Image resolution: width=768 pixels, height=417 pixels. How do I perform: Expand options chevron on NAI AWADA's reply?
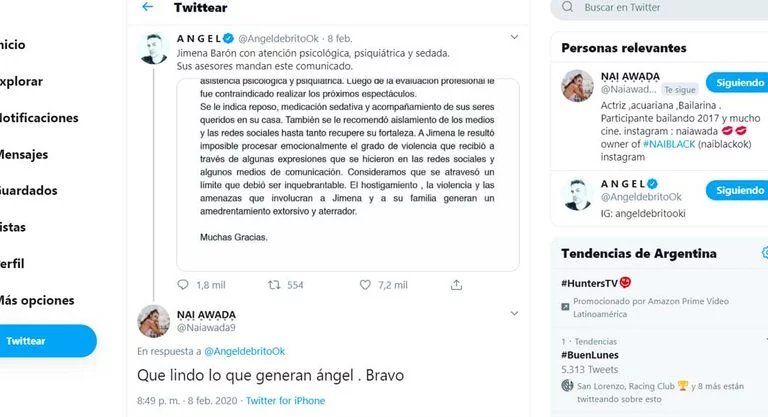tap(514, 314)
